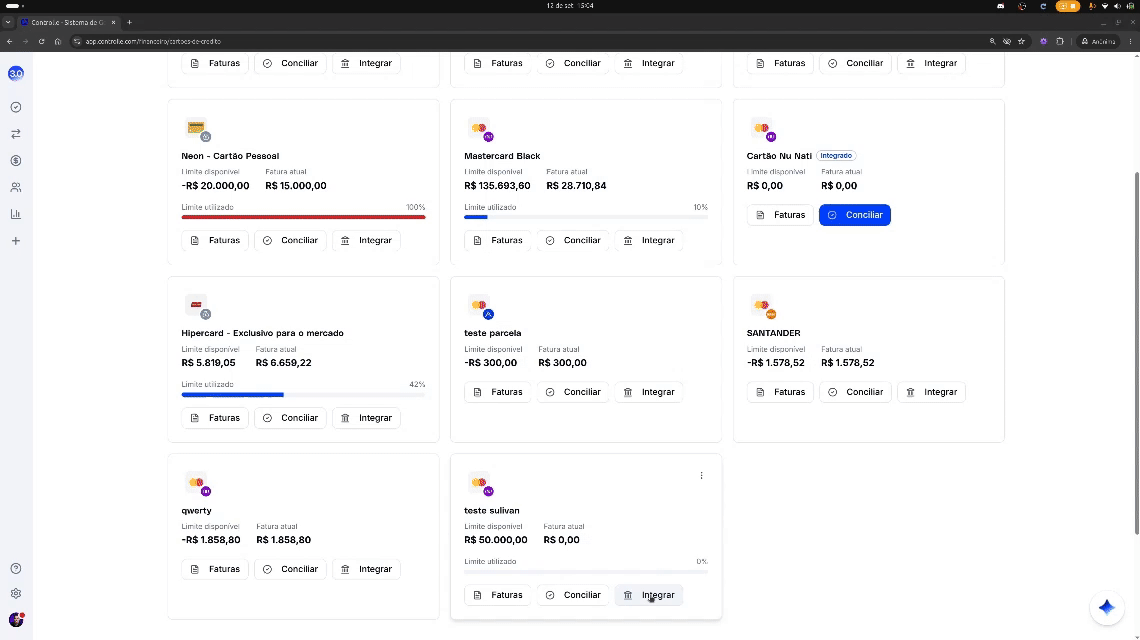Open the bar chart reports icon in sidebar
This screenshot has height=640, width=1140.
(16, 214)
